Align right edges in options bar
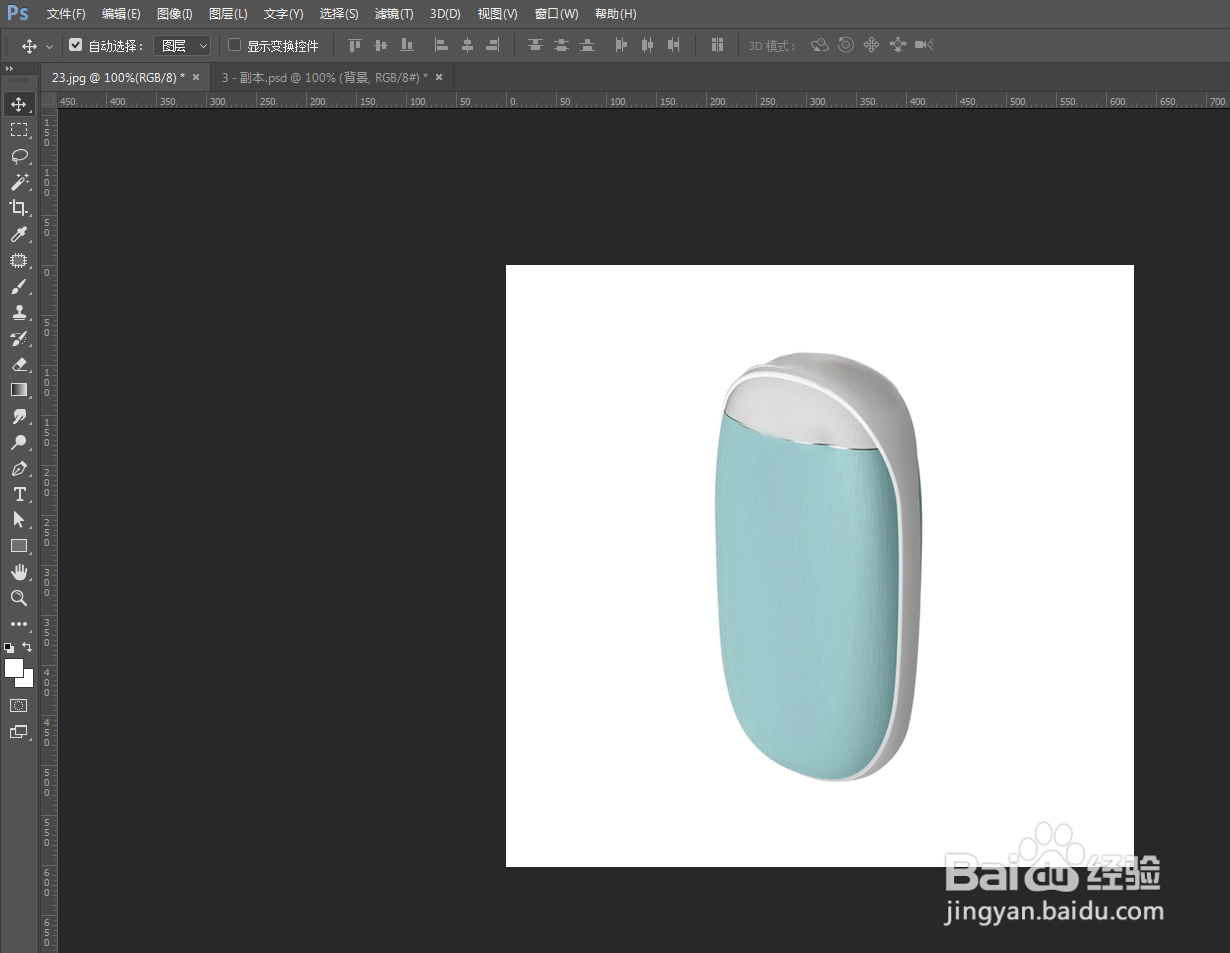The image size is (1230, 953). pos(493,45)
